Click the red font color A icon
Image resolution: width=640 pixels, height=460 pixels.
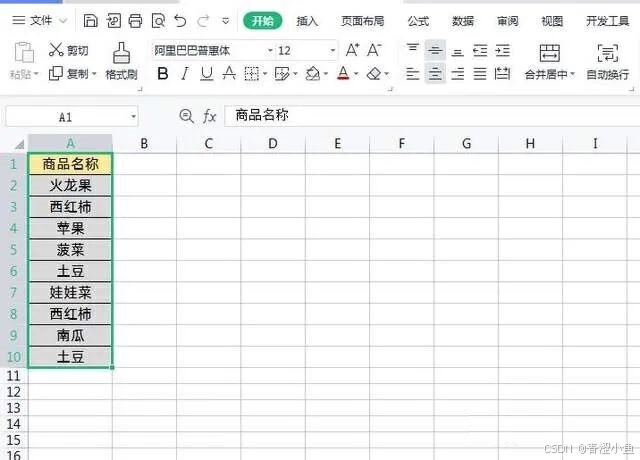coord(343,74)
